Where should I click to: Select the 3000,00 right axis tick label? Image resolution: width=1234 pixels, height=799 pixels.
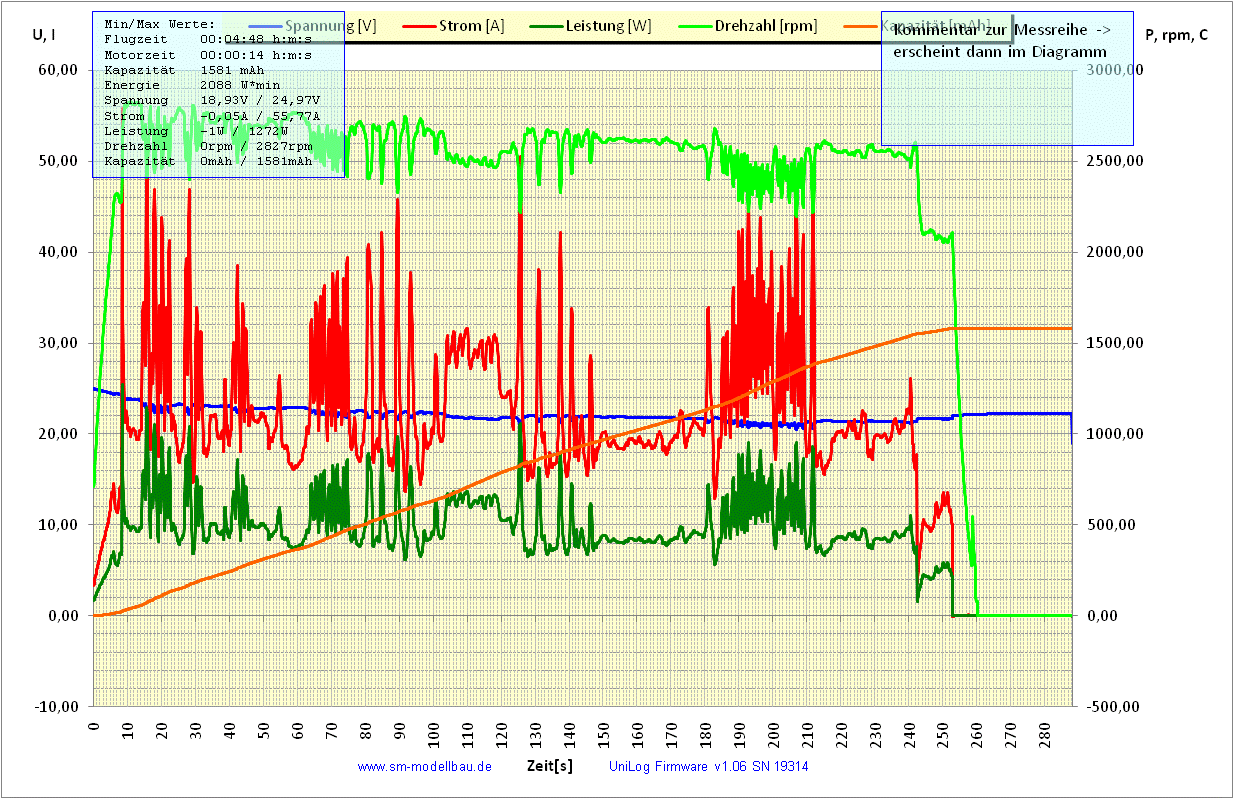[x=1112, y=70]
